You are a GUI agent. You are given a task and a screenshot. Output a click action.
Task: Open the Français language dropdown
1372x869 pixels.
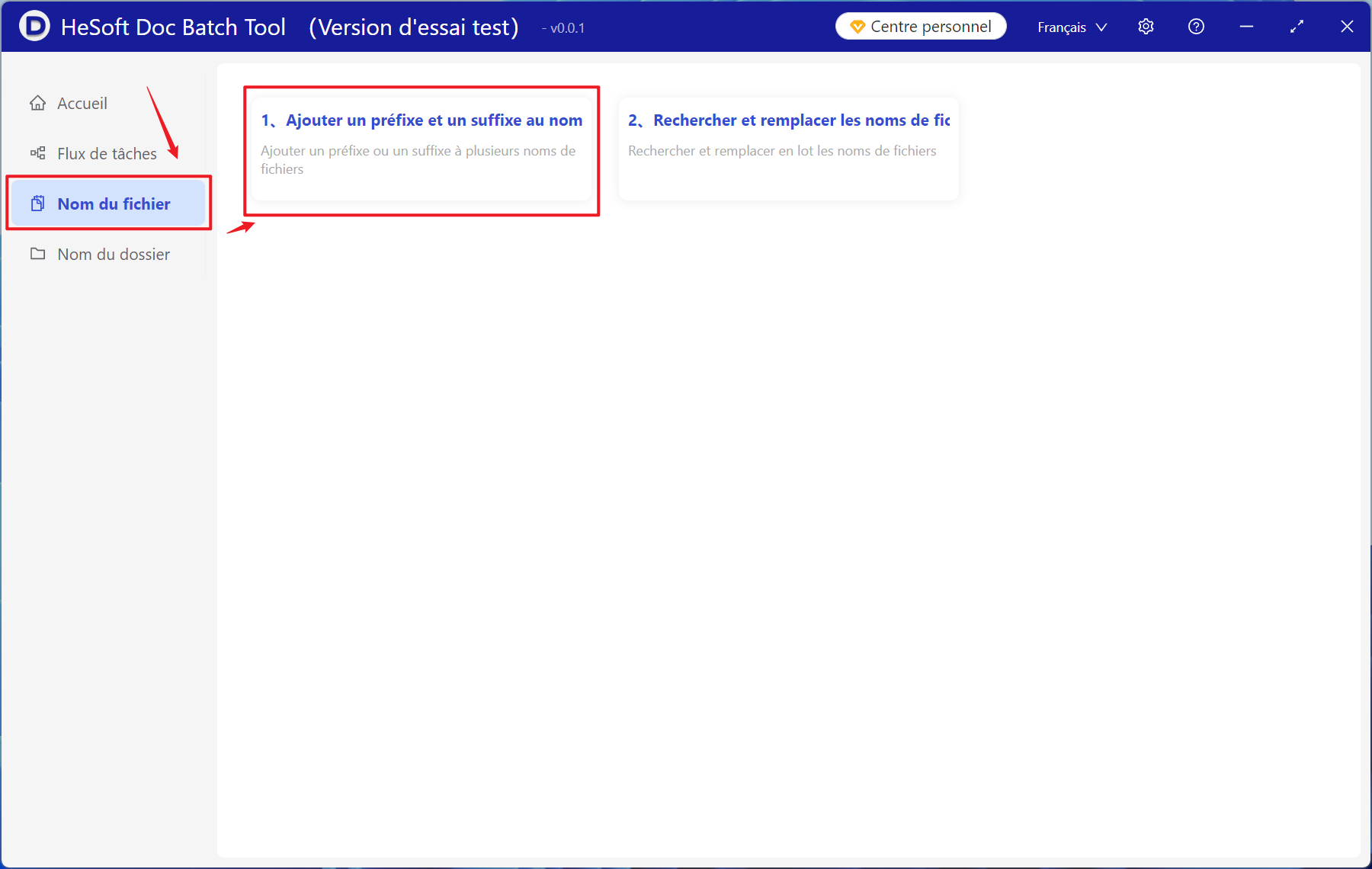click(1062, 27)
